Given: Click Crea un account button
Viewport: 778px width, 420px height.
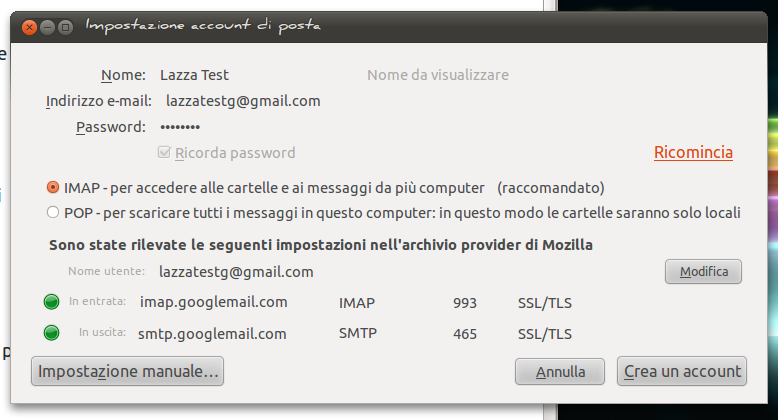Looking at the screenshot, I should click(682, 372).
